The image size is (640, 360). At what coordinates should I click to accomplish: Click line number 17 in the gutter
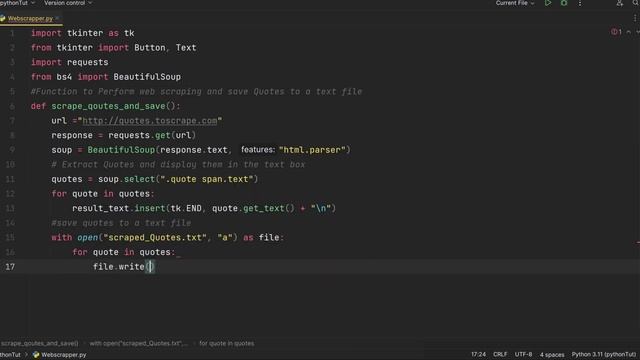pyautogui.click(x=10, y=267)
